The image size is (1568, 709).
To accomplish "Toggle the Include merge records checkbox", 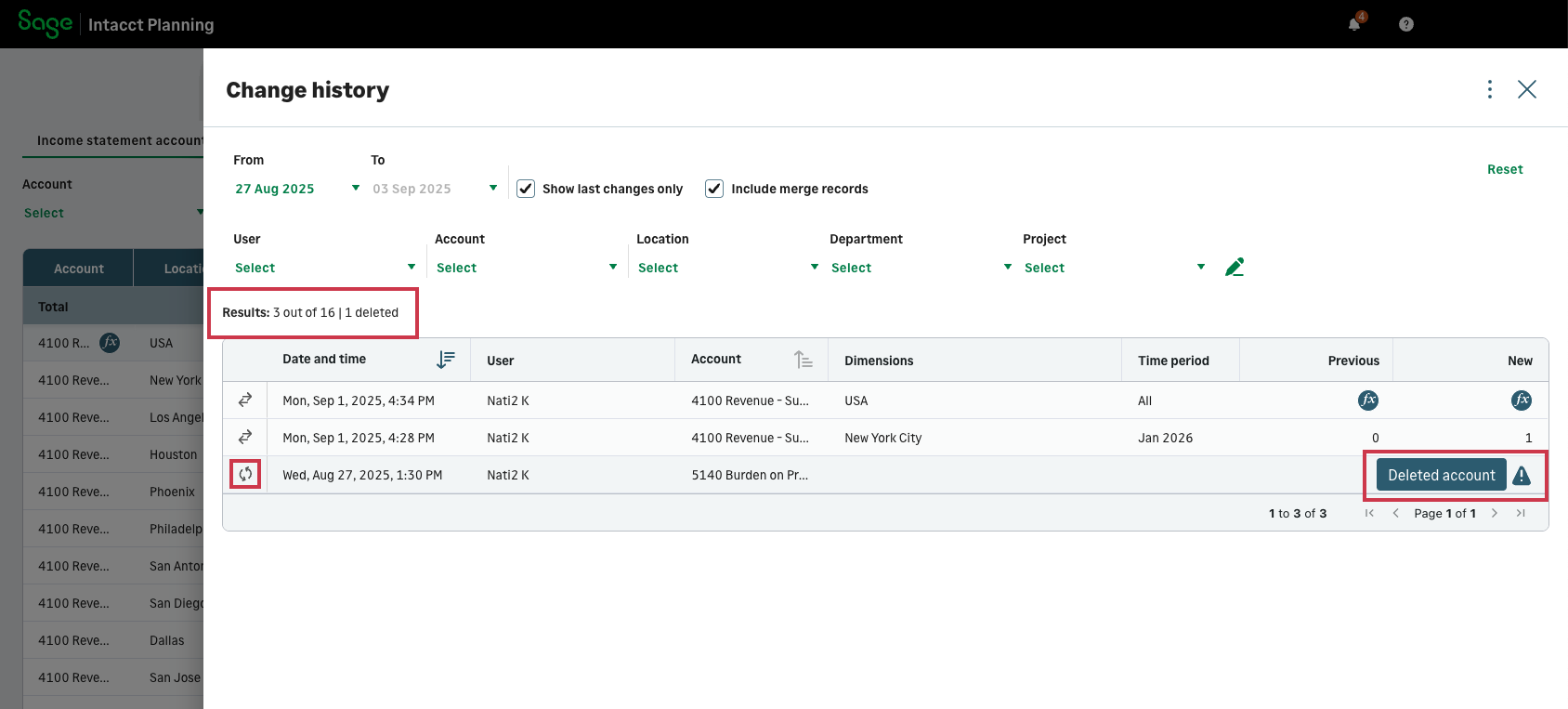I will click(x=714, y=189).
